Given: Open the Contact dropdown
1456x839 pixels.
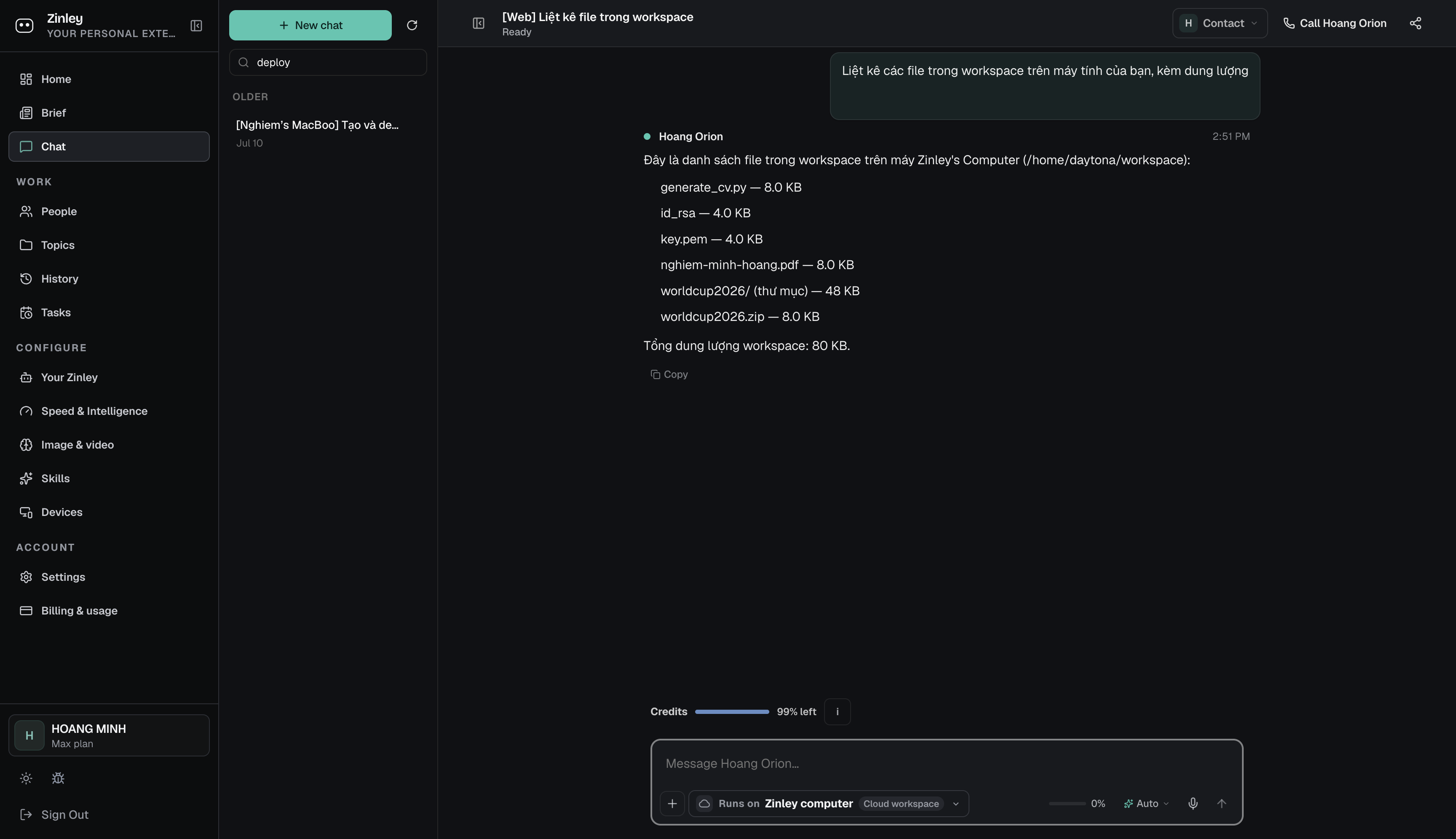Looking at the screenshot, I should (1220, 23).
